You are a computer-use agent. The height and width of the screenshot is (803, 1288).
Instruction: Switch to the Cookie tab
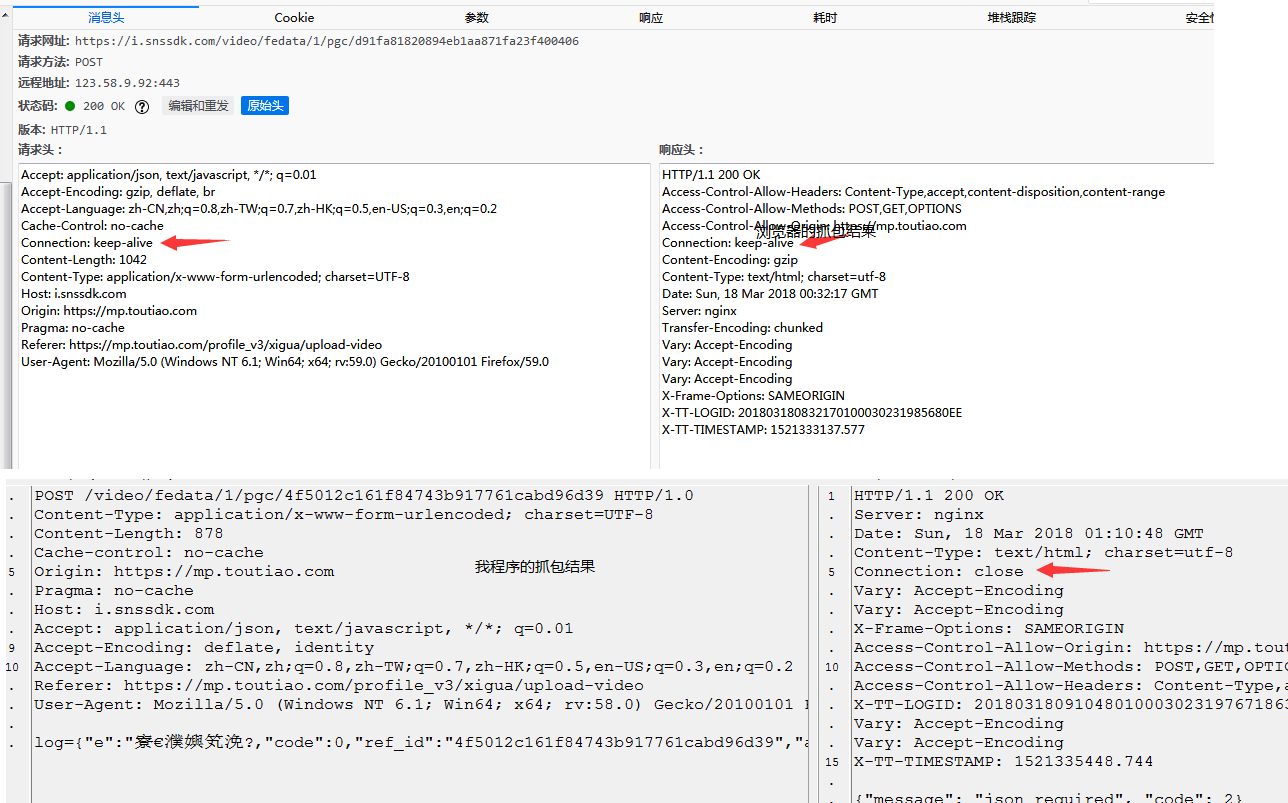(294, 18)
